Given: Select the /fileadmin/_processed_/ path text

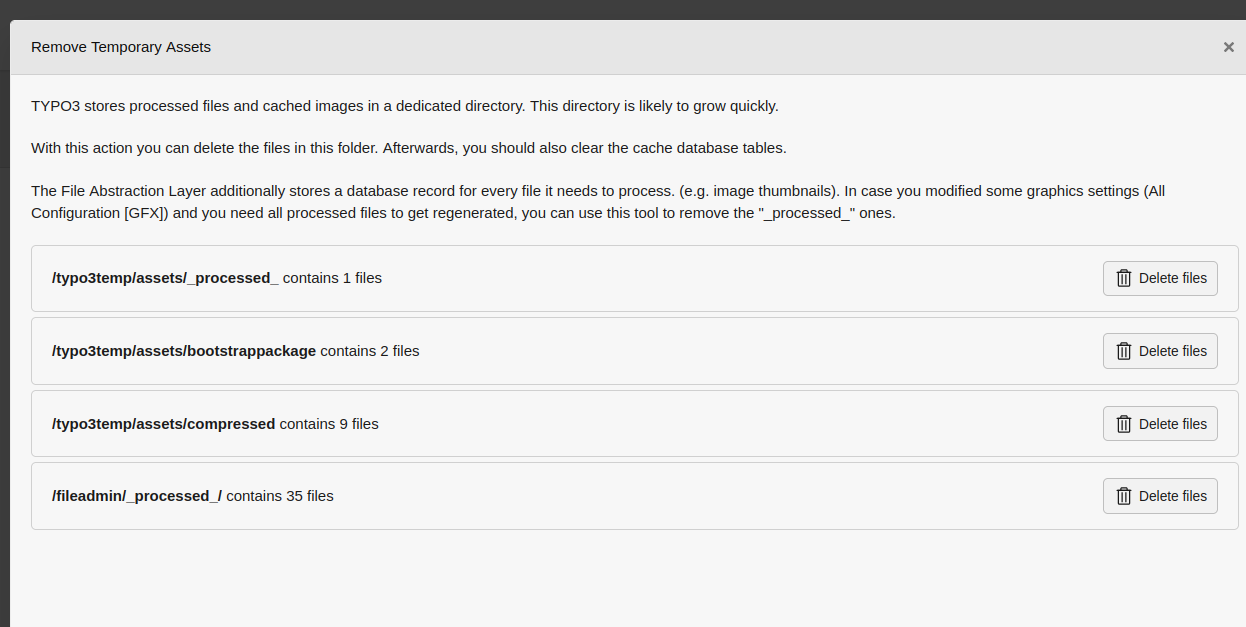Looking at the screenshot, I should pyautogui.click(x=137, y=496).
